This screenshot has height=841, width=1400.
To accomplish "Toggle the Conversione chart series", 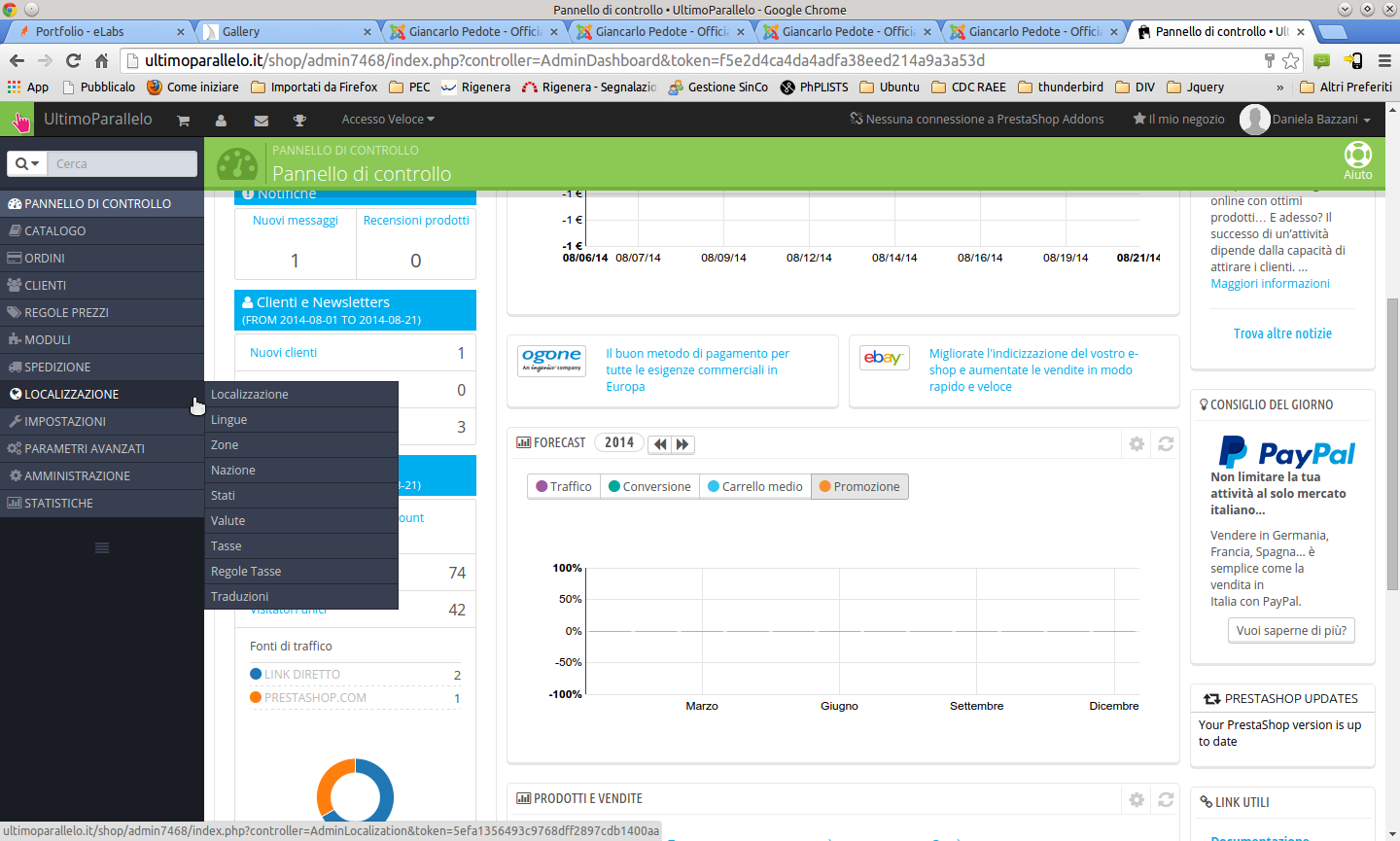I will 649,486.
